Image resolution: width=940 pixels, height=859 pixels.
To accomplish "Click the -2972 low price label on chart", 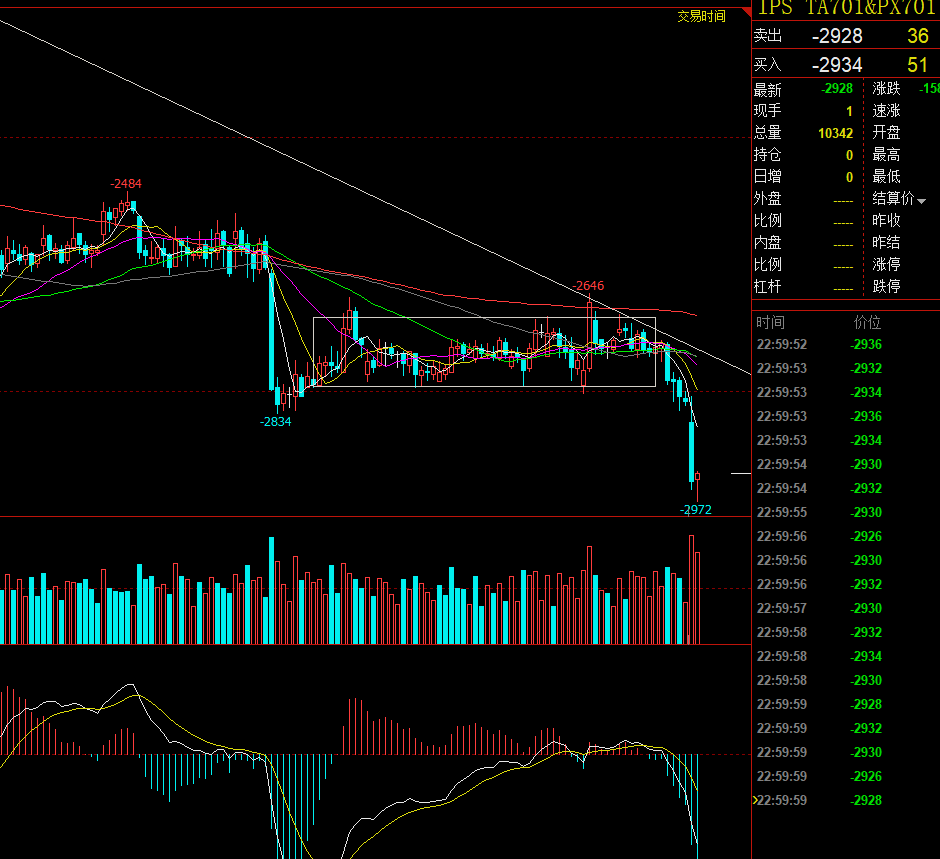I will pyautogui.click(x=696, y=510).
